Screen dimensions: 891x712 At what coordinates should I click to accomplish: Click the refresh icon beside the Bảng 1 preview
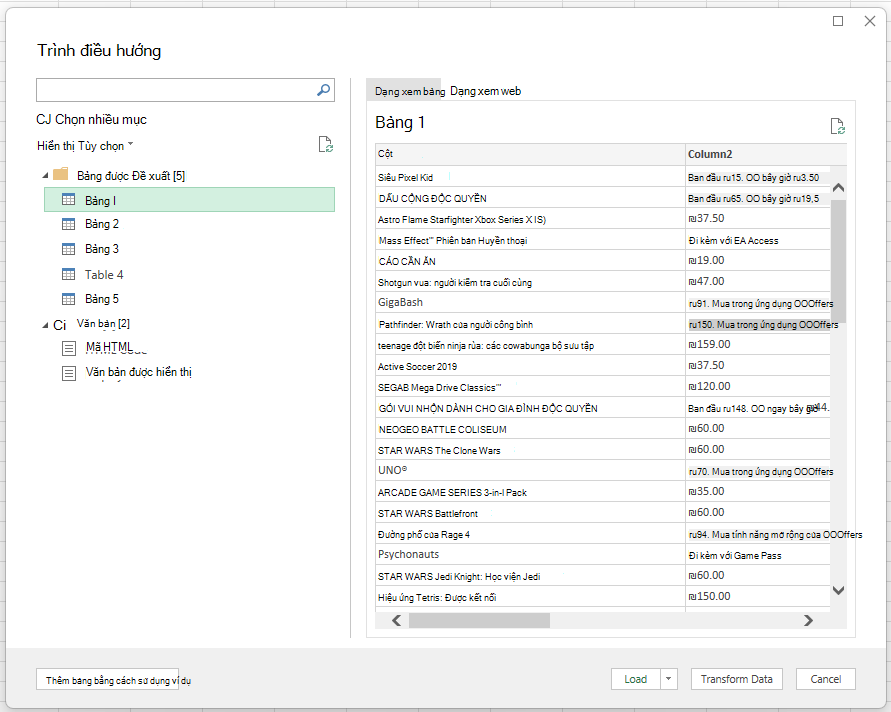pyautogui.click(x=838, y=126)
